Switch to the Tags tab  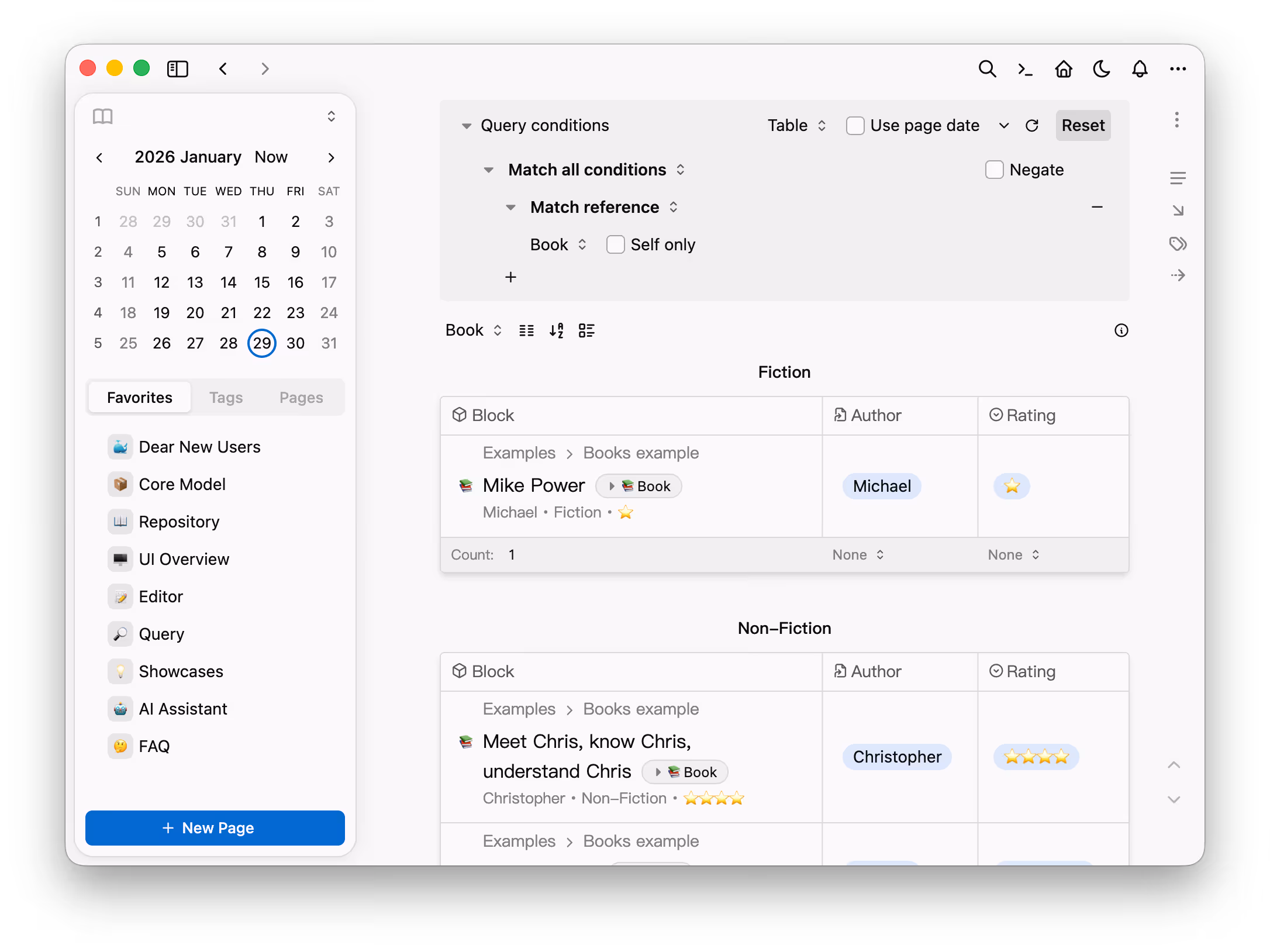click(x=226, y=398)
